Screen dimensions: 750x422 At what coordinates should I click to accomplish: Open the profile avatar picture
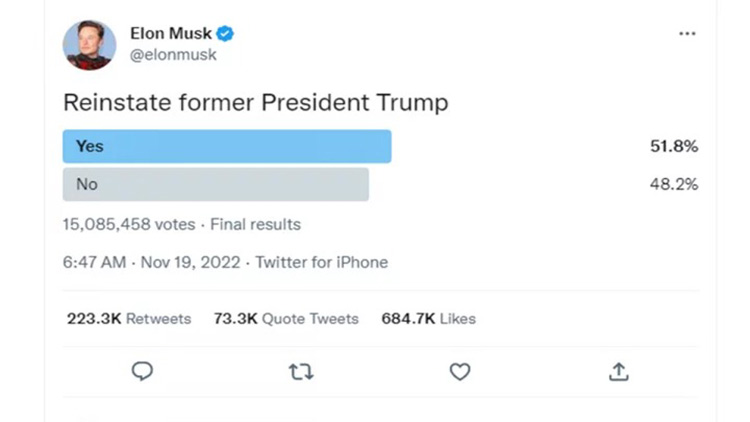(89, 45)
